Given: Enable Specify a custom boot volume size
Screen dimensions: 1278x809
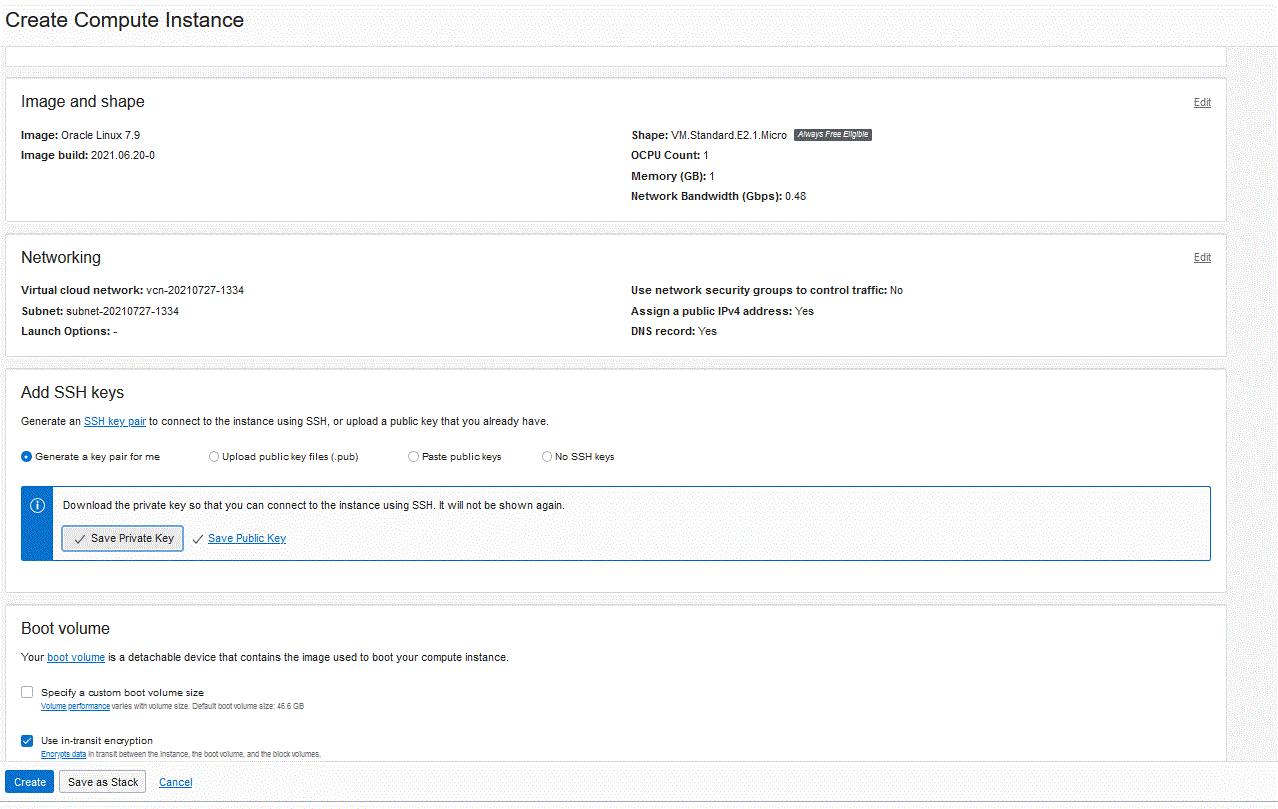Looking at the screenshot, I should (x=27, y=692).
